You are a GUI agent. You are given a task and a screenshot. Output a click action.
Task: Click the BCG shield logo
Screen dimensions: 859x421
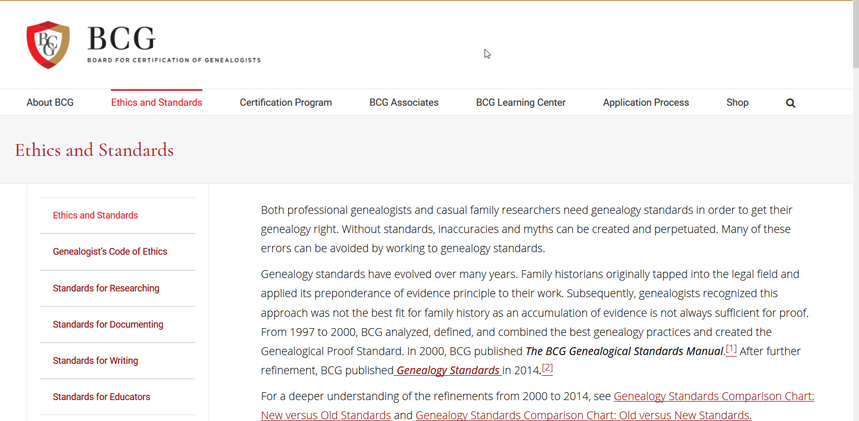48,45
